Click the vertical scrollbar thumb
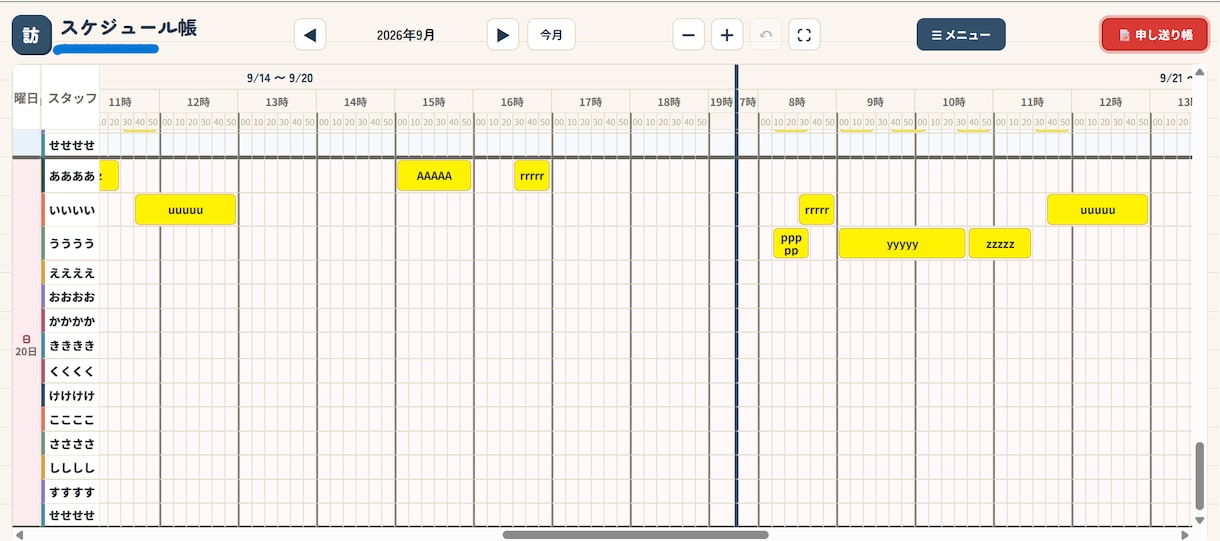This screenshot has width=1220, height=541. pyautogui.click(x=1200, y=476)
